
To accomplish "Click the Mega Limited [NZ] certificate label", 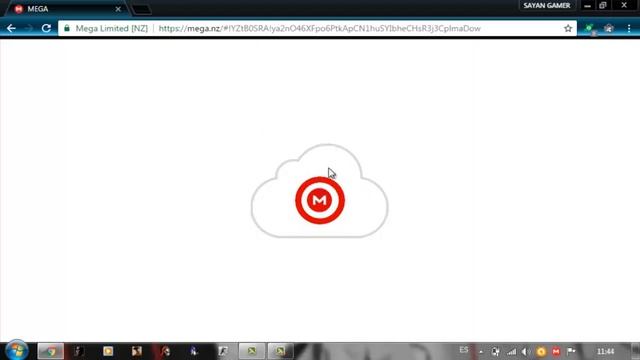I will [111, 28].
